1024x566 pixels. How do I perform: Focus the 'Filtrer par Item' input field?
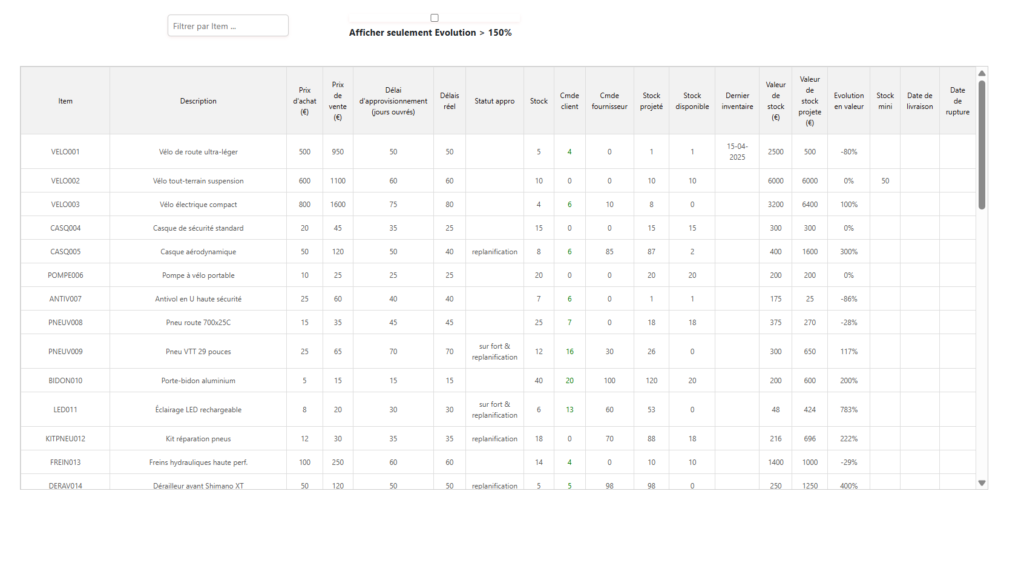tap(228, 26)
